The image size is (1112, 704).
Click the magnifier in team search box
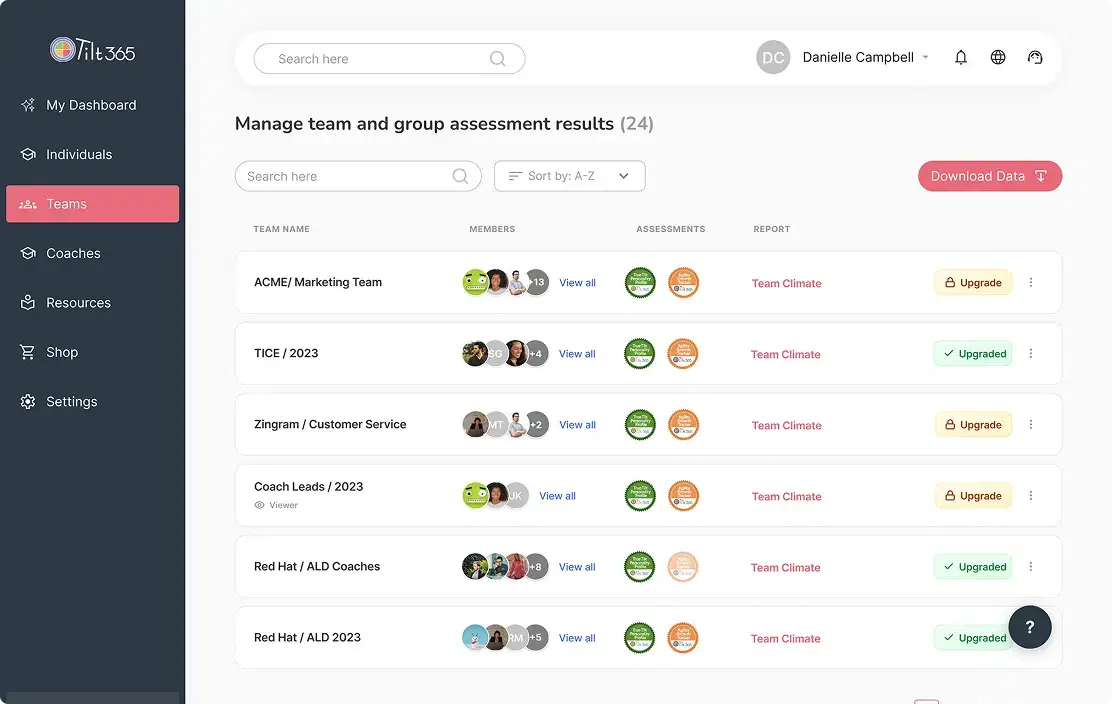click(460, 176)
